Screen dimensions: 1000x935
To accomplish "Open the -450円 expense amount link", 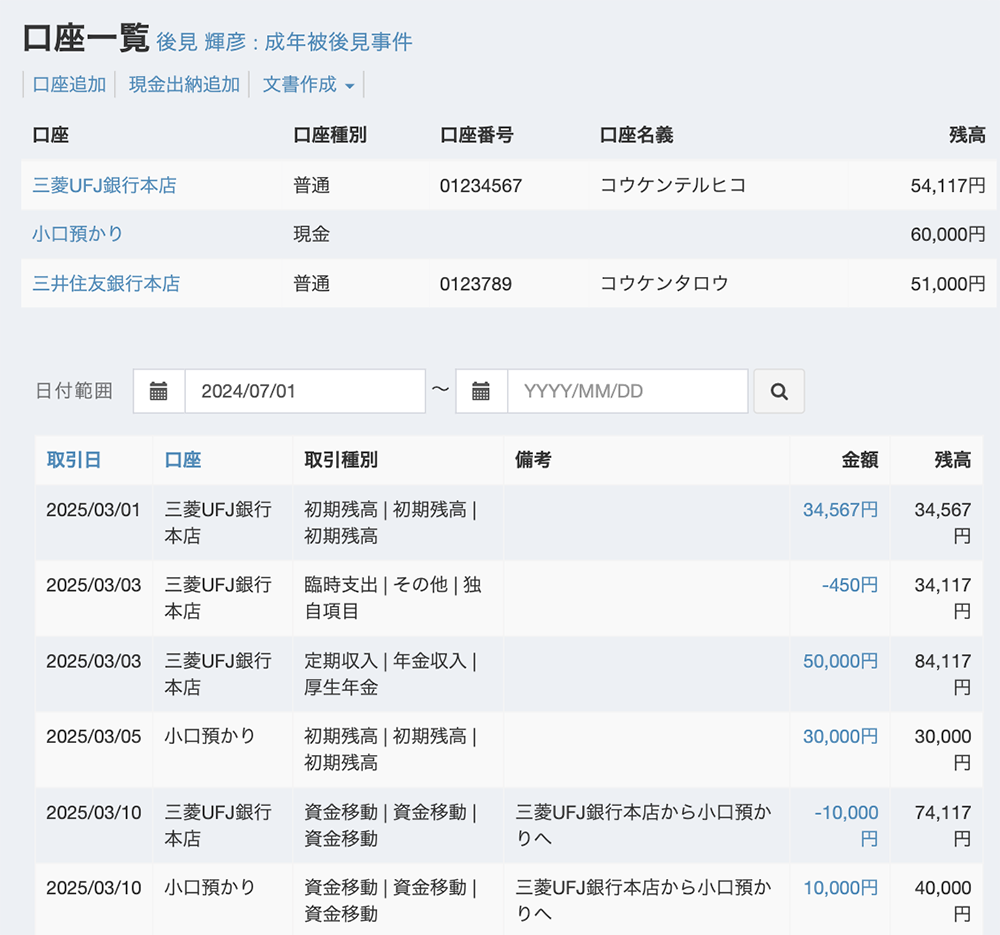I will click(x=849, y=585).
